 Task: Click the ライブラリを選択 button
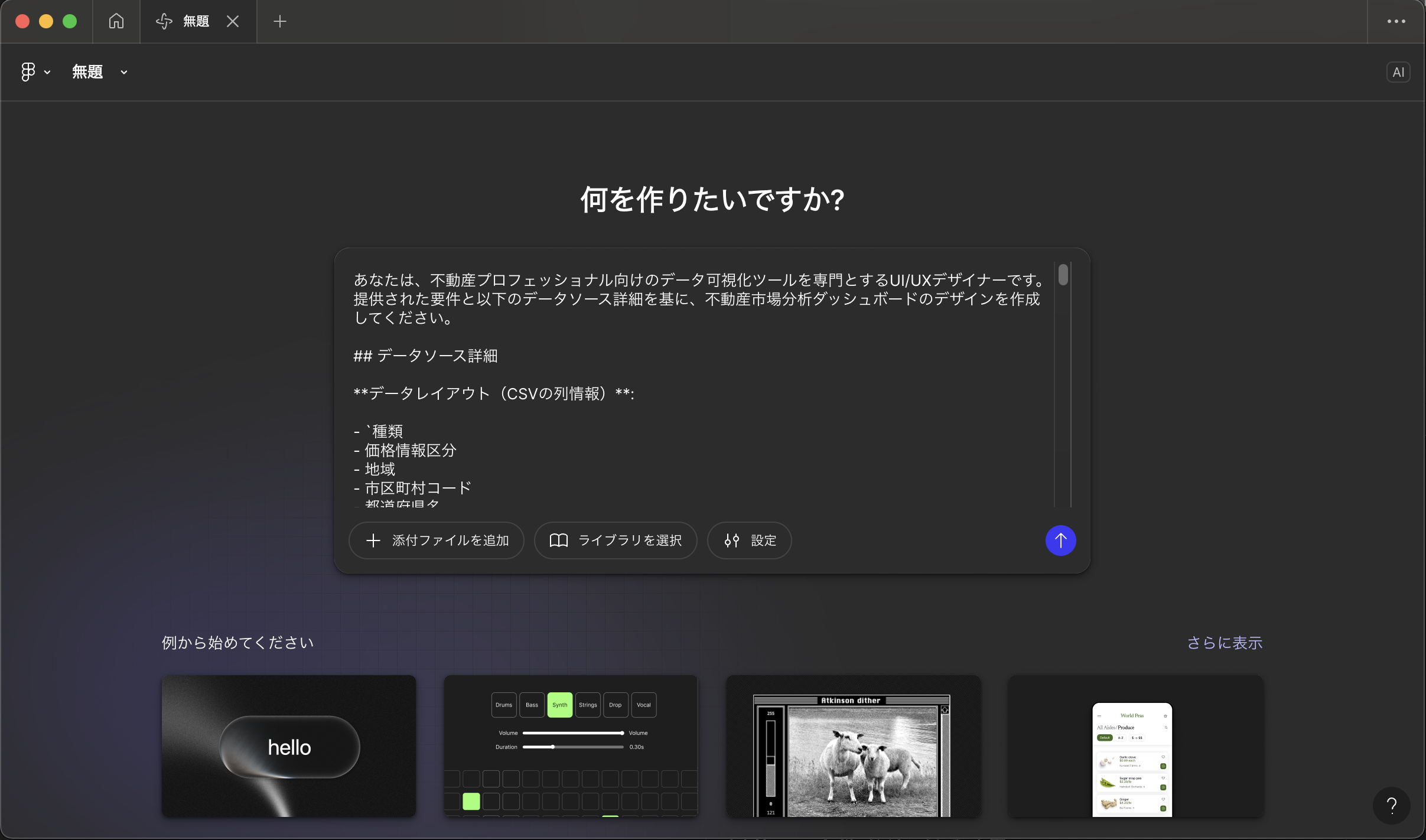pyautogui.click(x=615, y=540)
